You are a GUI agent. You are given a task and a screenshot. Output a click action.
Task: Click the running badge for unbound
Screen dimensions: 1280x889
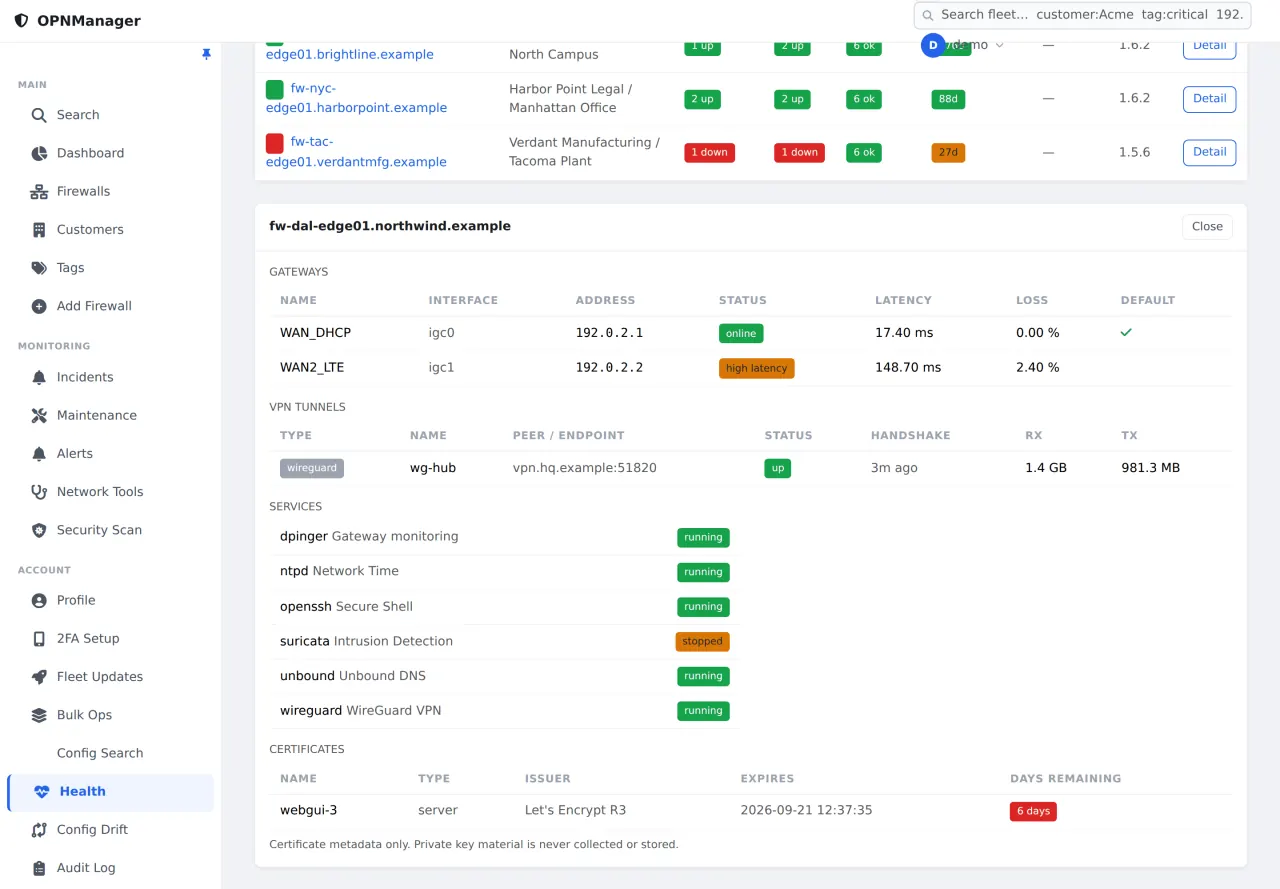703,677
